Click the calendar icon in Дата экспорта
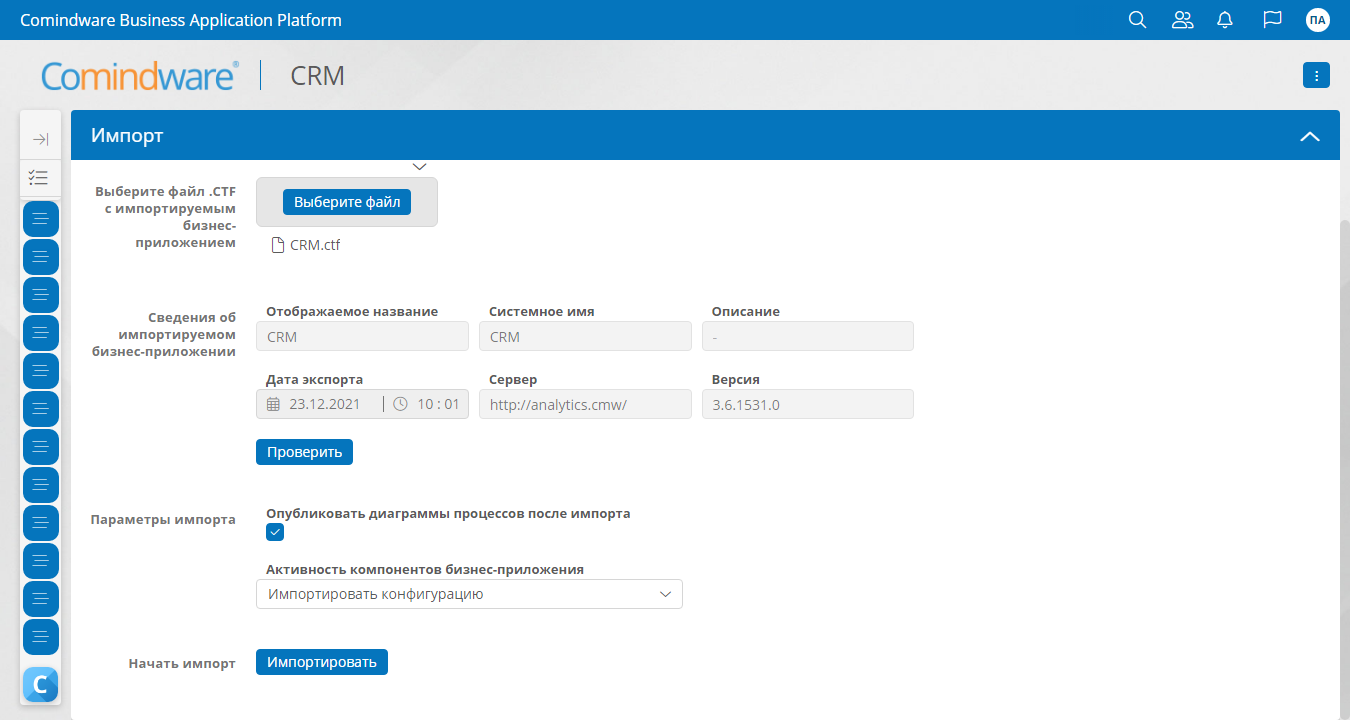Screen dimensions: 1350x720 [274, 404]
